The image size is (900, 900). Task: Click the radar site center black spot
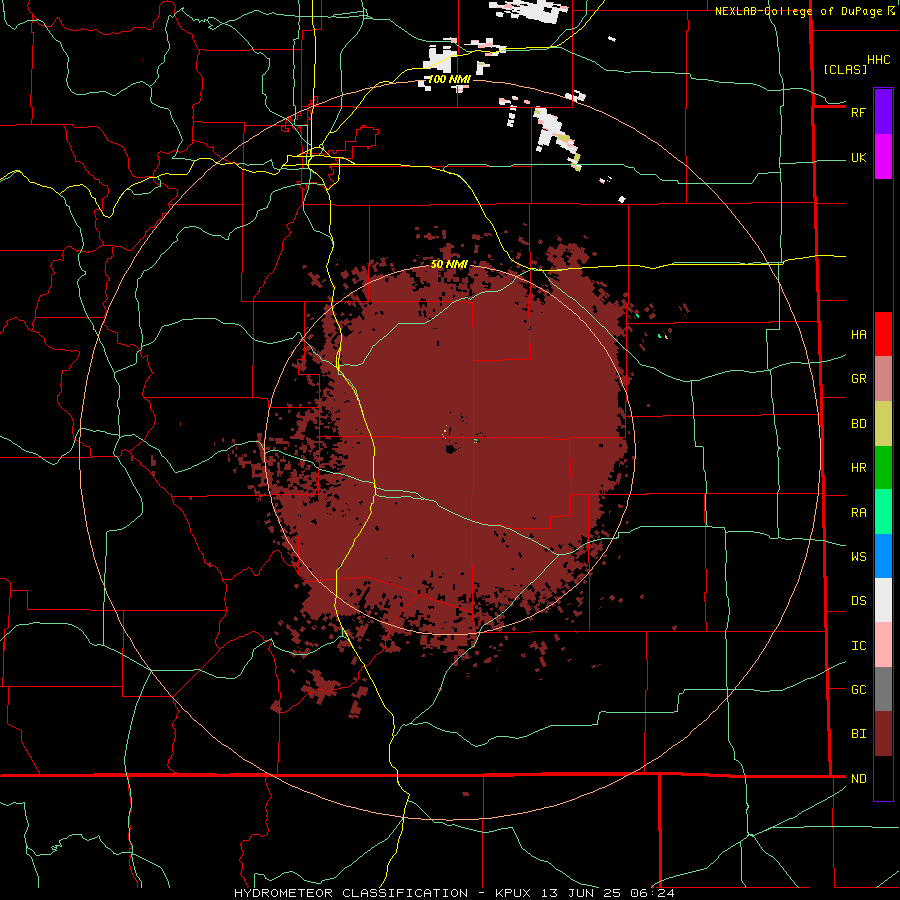[451, 448]
